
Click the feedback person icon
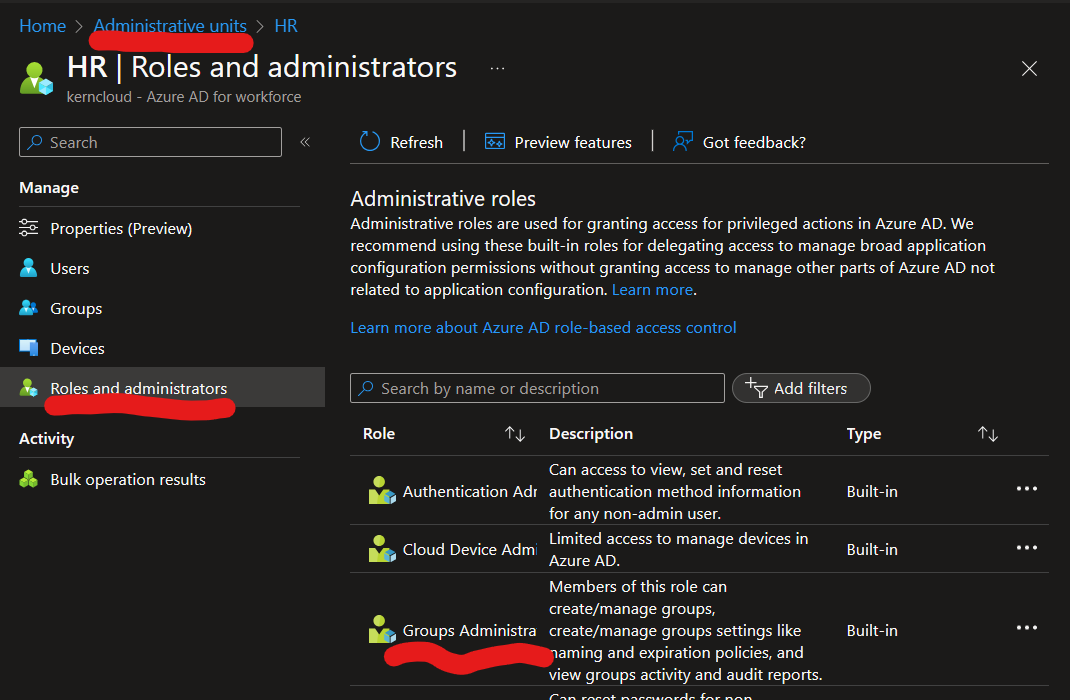point(682,142)
